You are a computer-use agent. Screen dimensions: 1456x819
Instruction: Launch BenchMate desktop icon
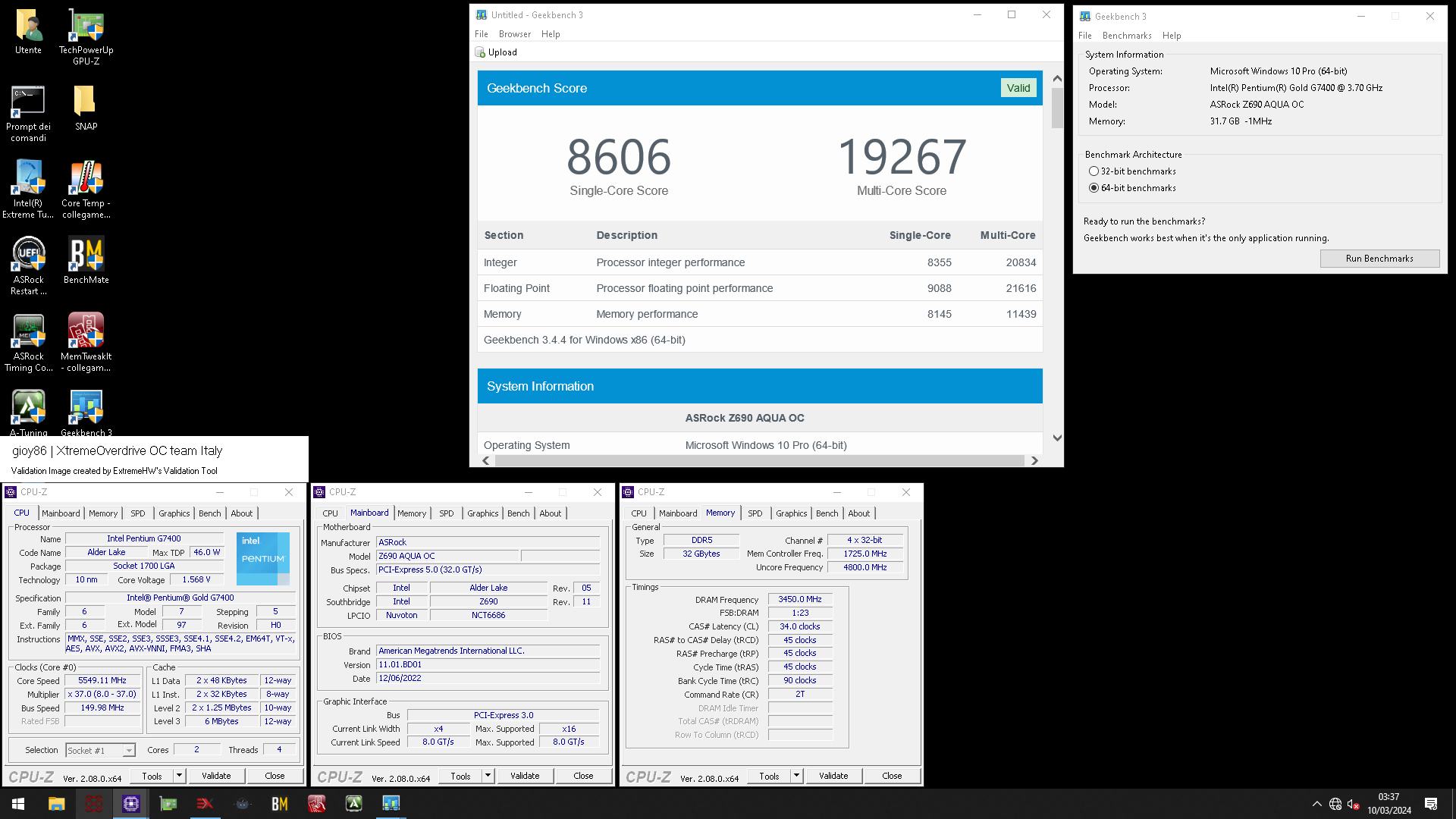pyautogui.click(x=86, y=261)
